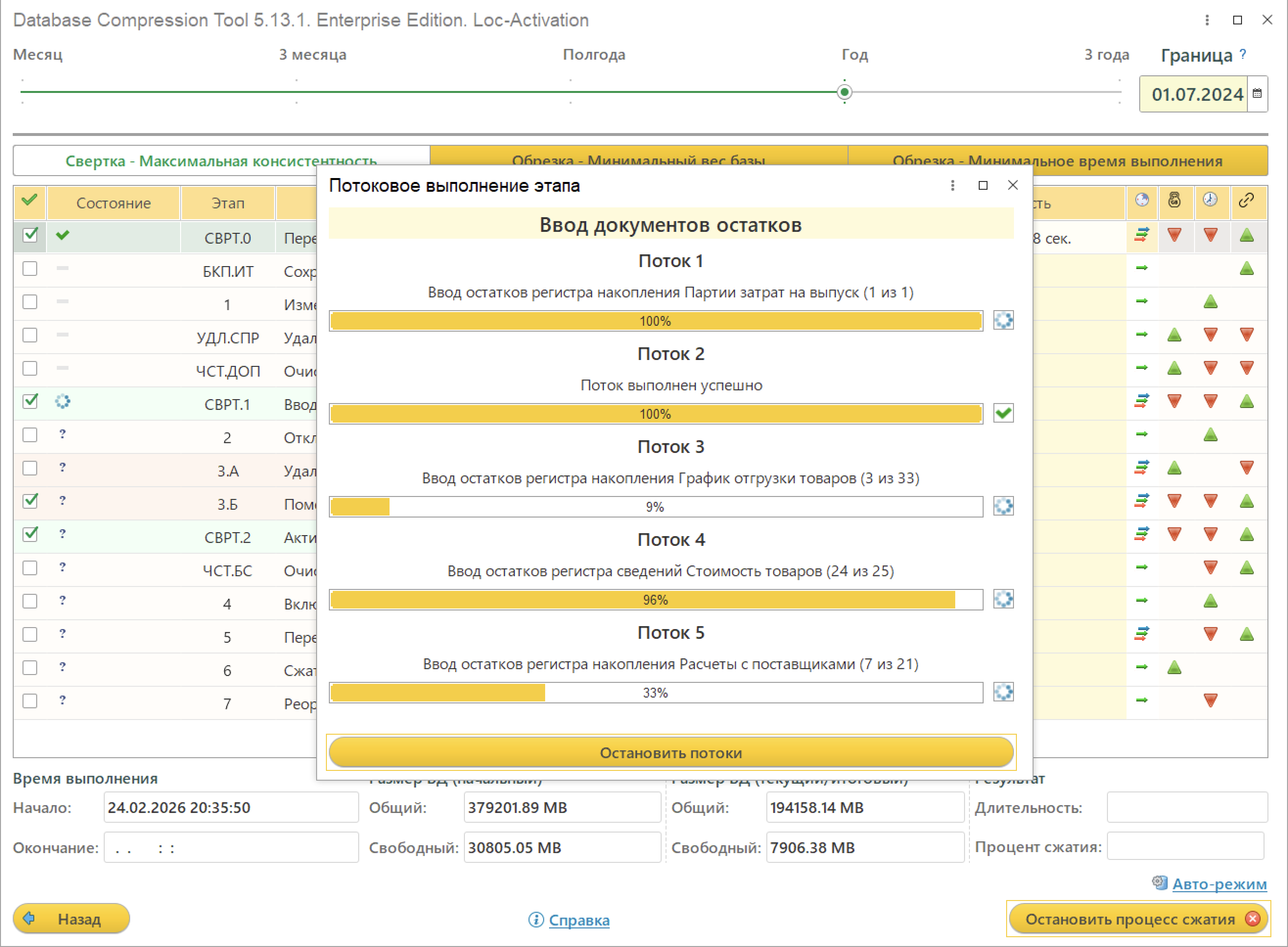Viewport: 1288px width, 947px height.
Task: Click the blue question mark next to Граница
Action: (1242, 54)
